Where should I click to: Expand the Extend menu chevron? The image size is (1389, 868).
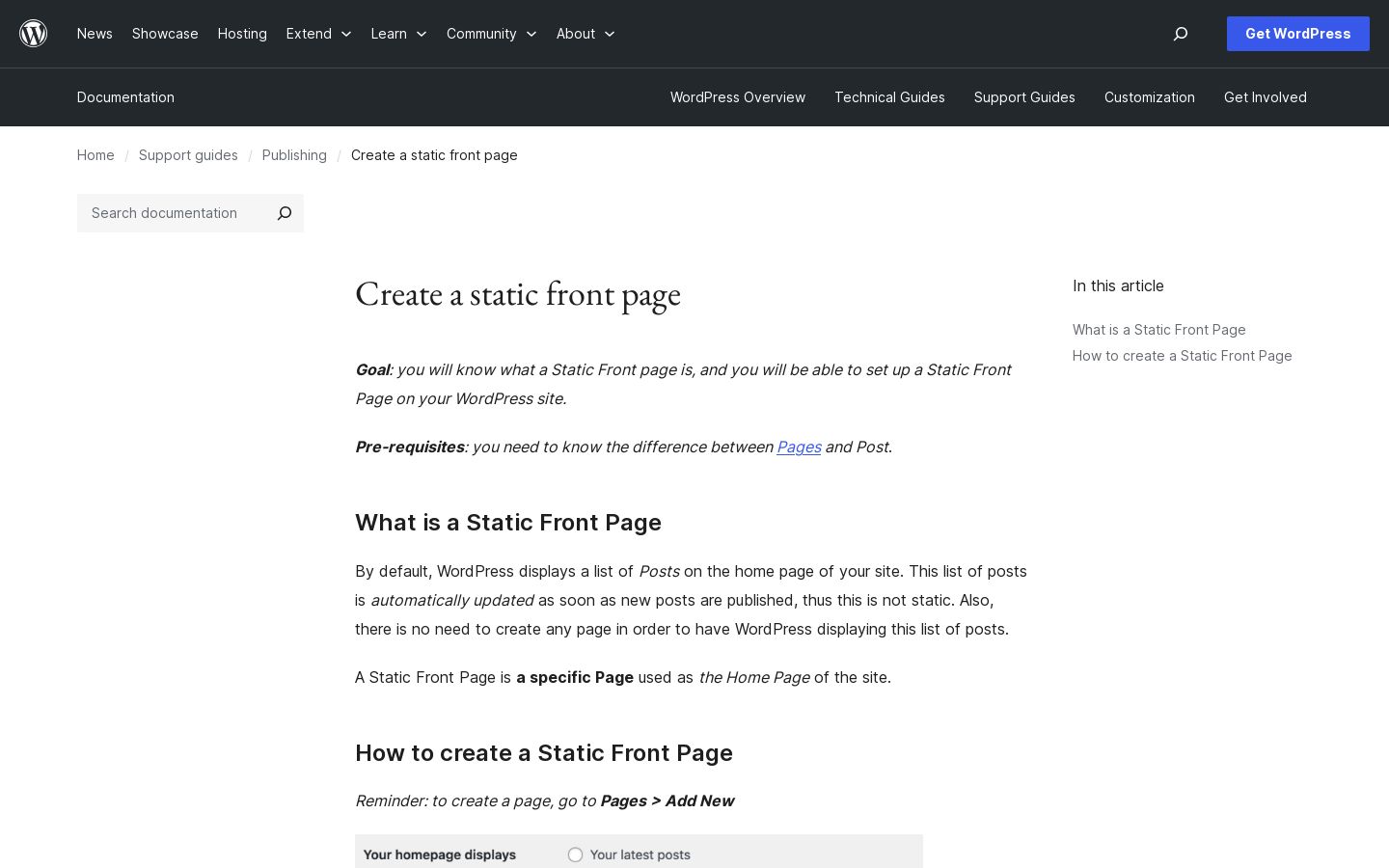(346, 34)
